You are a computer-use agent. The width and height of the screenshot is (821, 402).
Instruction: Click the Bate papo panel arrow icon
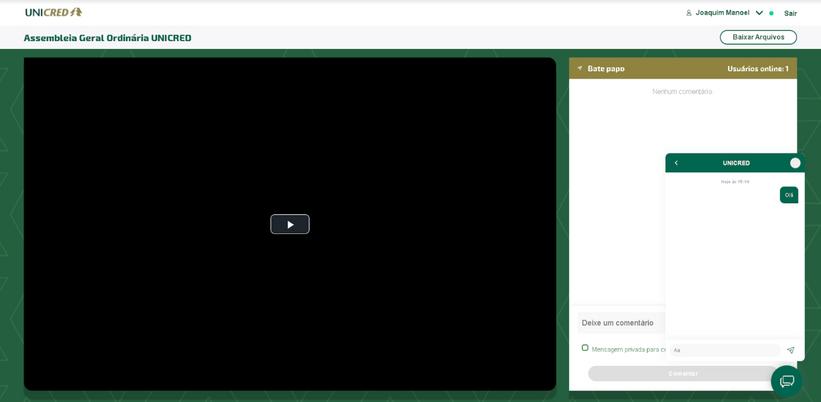[x=580, y=69]
